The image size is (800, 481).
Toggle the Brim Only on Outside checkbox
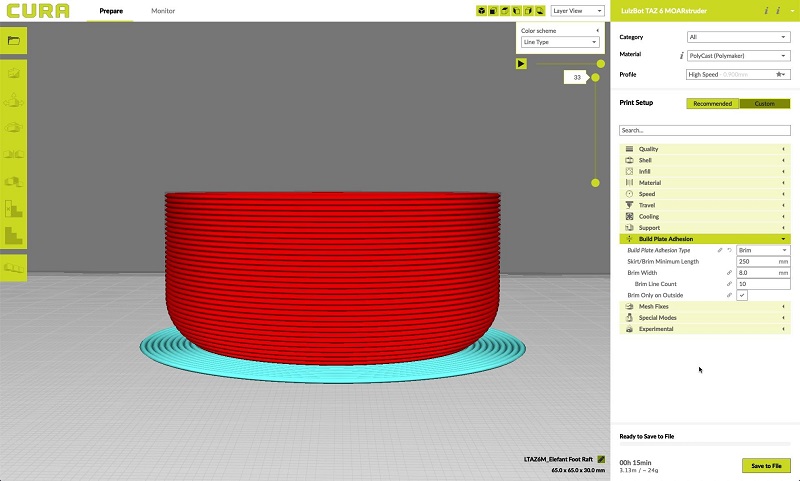pyautogui.click(x=742, y=295)
